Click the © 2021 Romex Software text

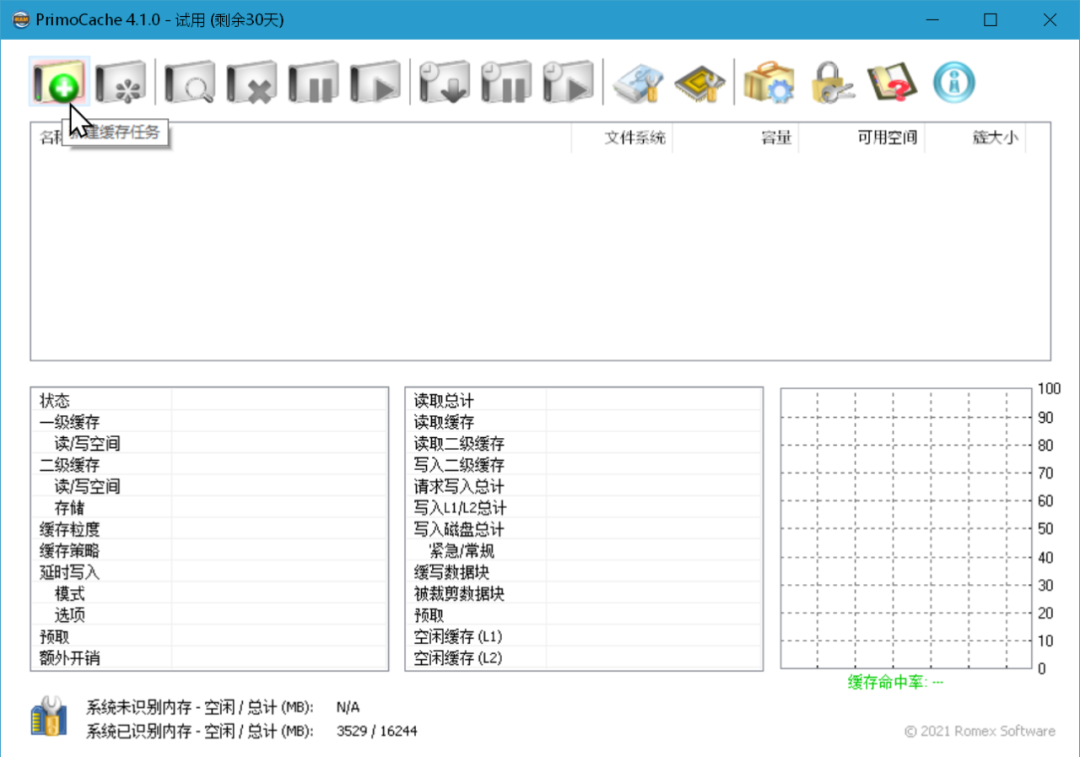[x=979, y=731]
